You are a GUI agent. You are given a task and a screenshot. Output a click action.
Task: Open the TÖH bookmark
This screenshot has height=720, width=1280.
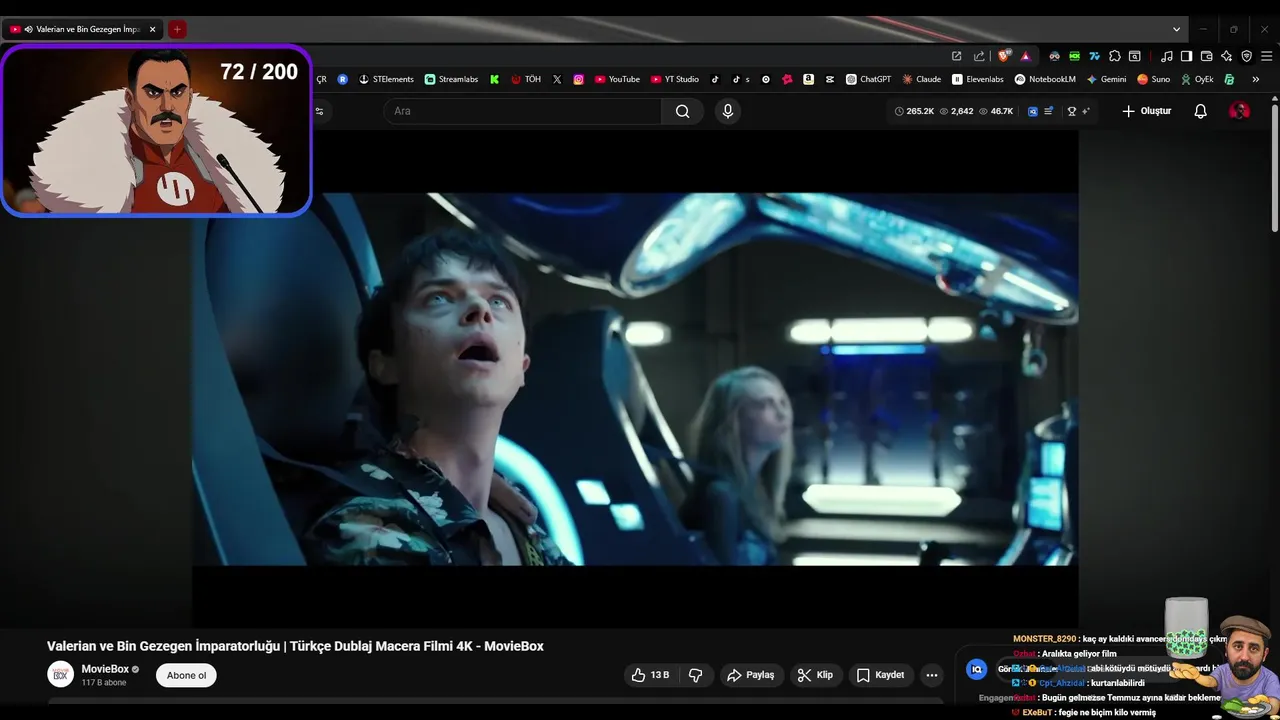(x=526, y=79)
